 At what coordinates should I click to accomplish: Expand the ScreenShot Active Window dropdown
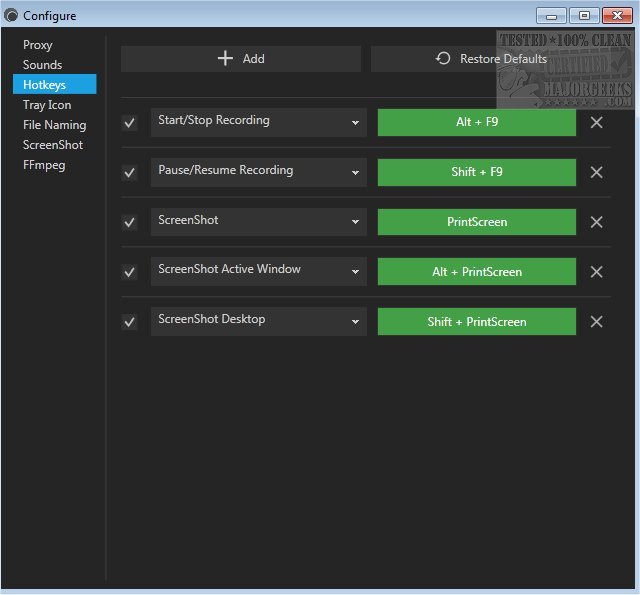(259, 272)
